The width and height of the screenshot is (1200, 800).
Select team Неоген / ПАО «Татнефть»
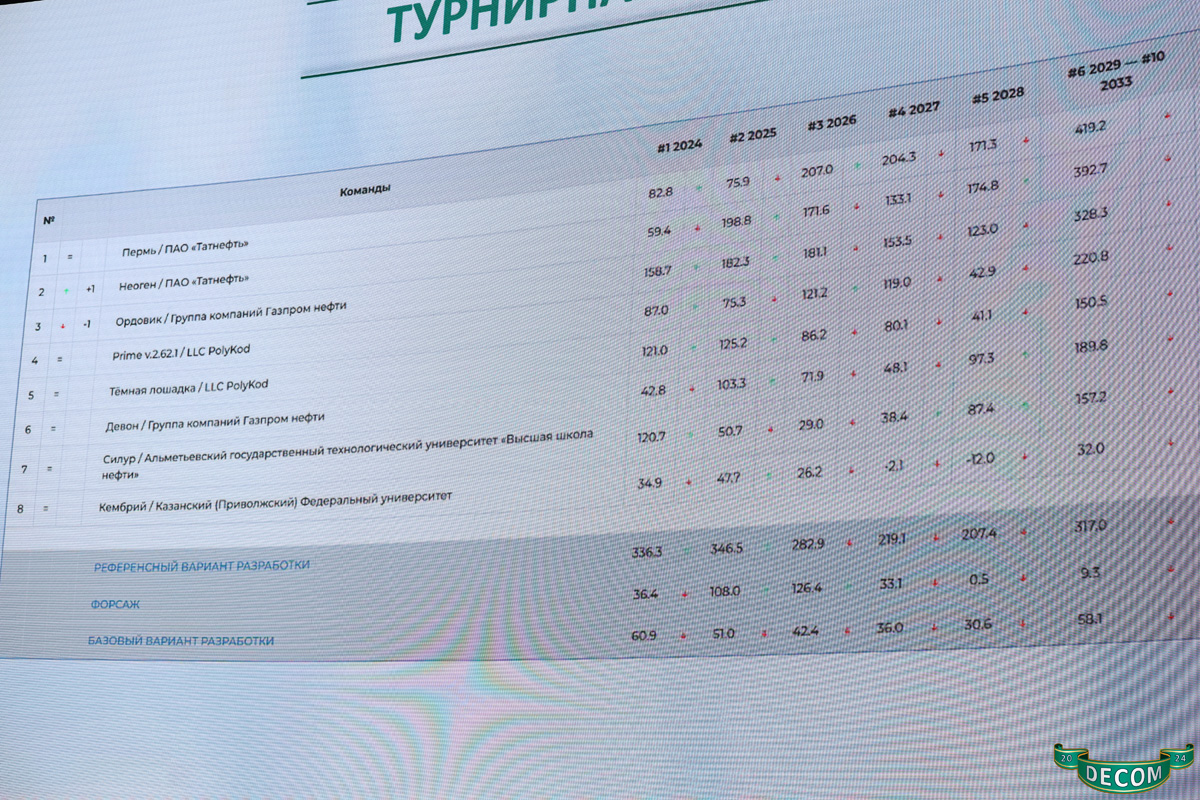point(184,283)
